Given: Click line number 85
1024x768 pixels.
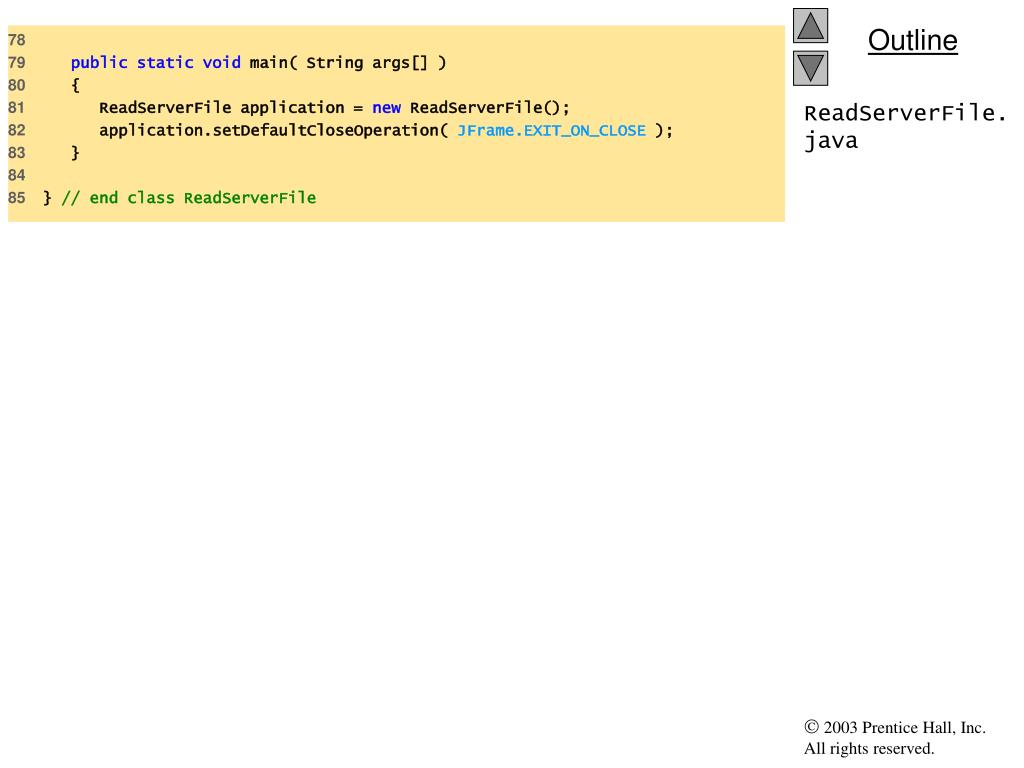Looking at the screenshot, I should pyautogui.click(x=17, y=198).
